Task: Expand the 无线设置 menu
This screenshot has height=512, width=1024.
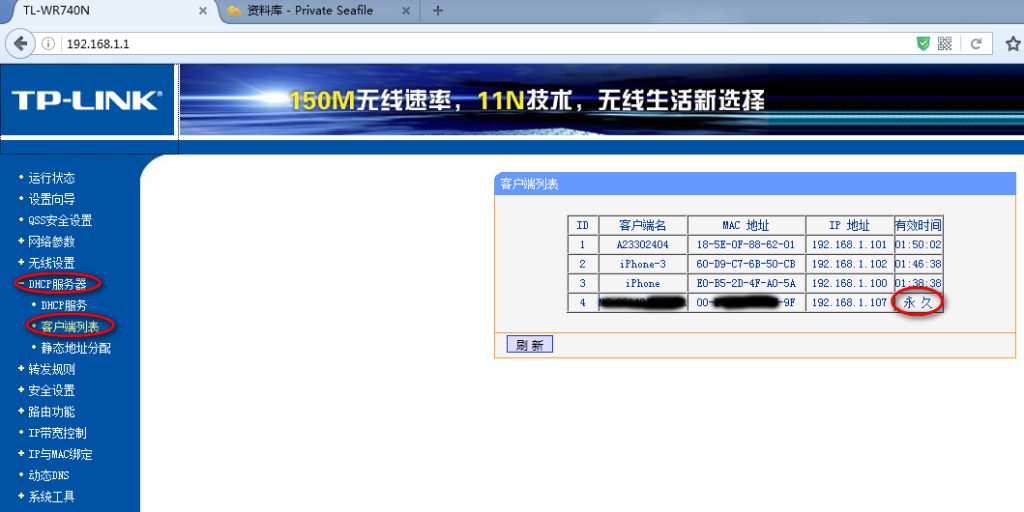Action: click(x=51, y=262)
